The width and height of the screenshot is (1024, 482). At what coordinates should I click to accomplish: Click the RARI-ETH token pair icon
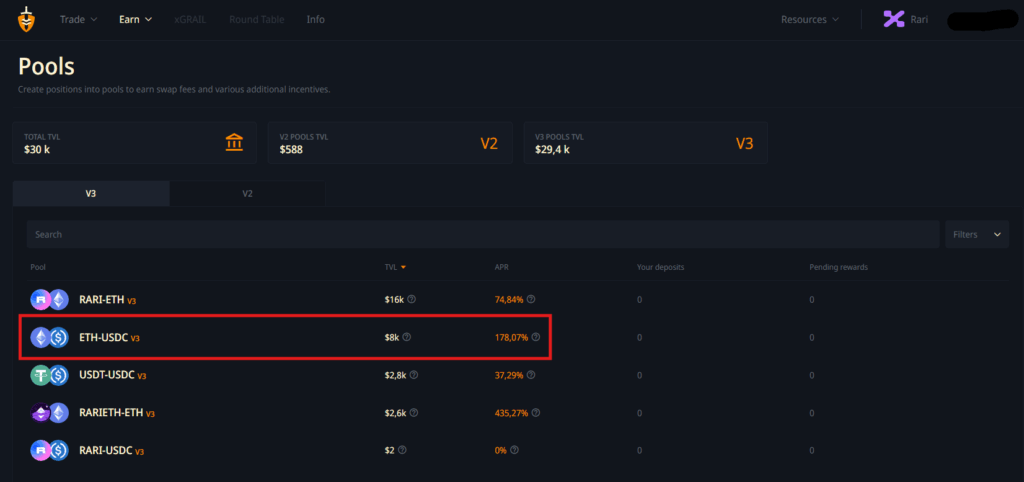tap(50, 300)
